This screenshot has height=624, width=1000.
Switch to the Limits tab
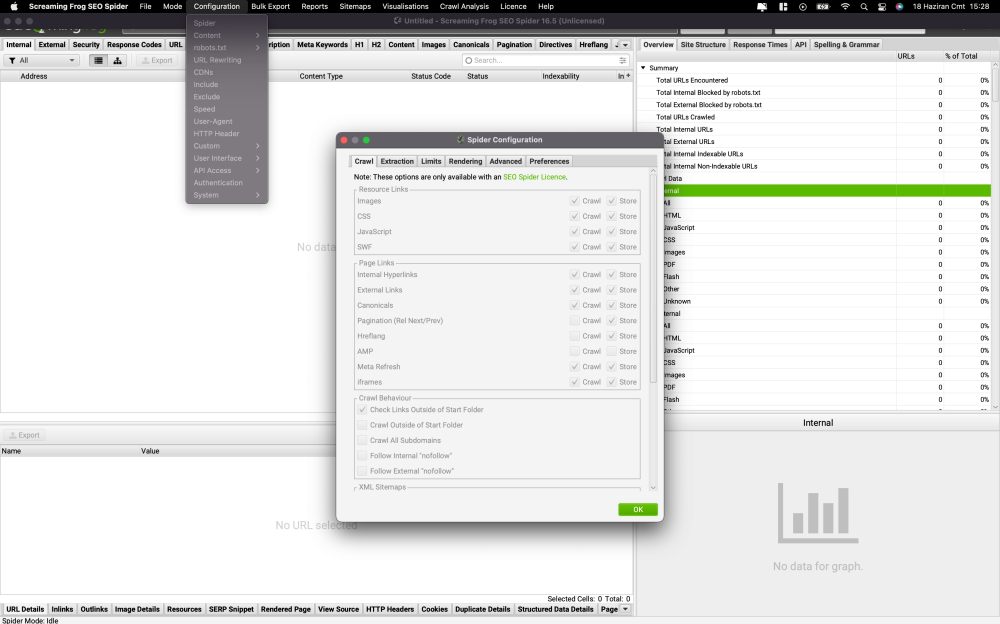[x=431, y=161]
